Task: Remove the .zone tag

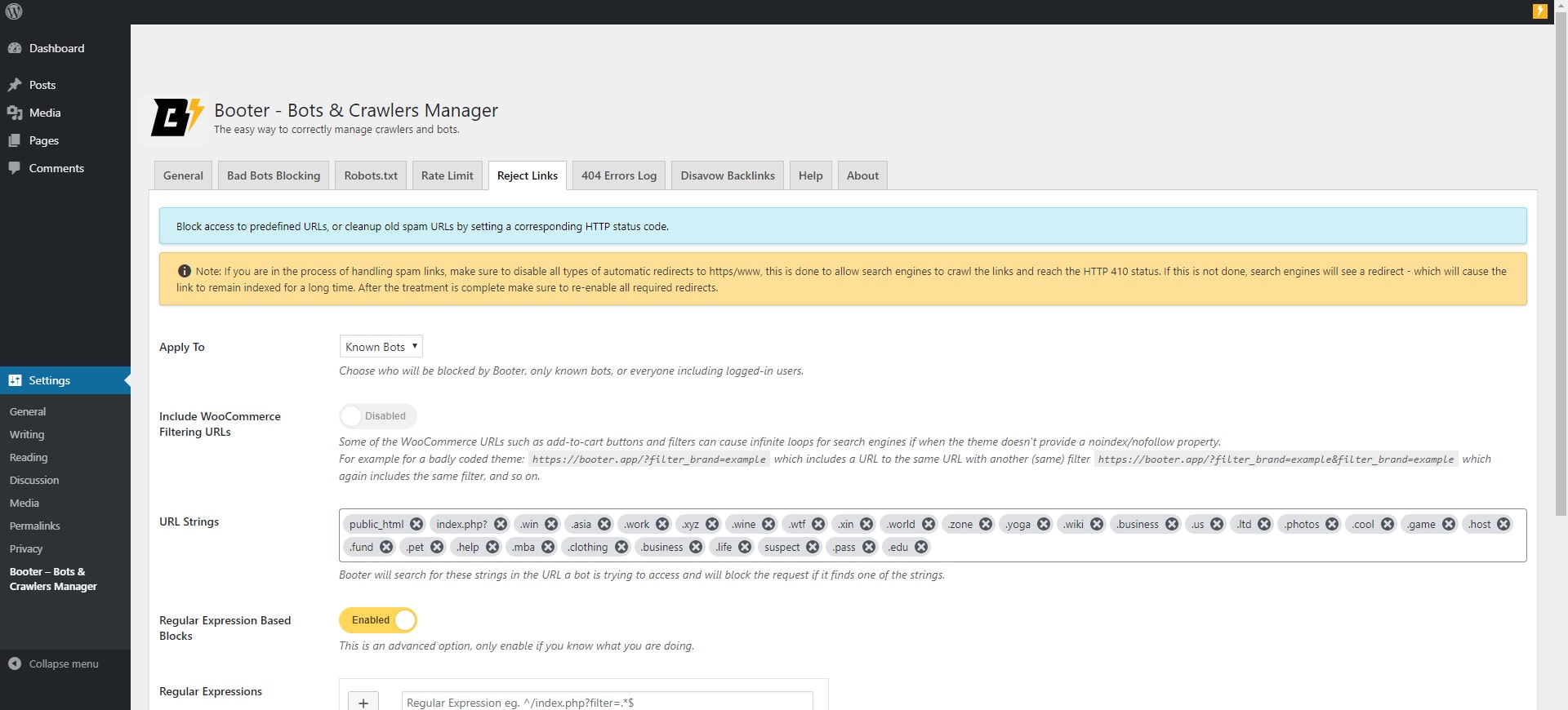Action: click(986, 524)
